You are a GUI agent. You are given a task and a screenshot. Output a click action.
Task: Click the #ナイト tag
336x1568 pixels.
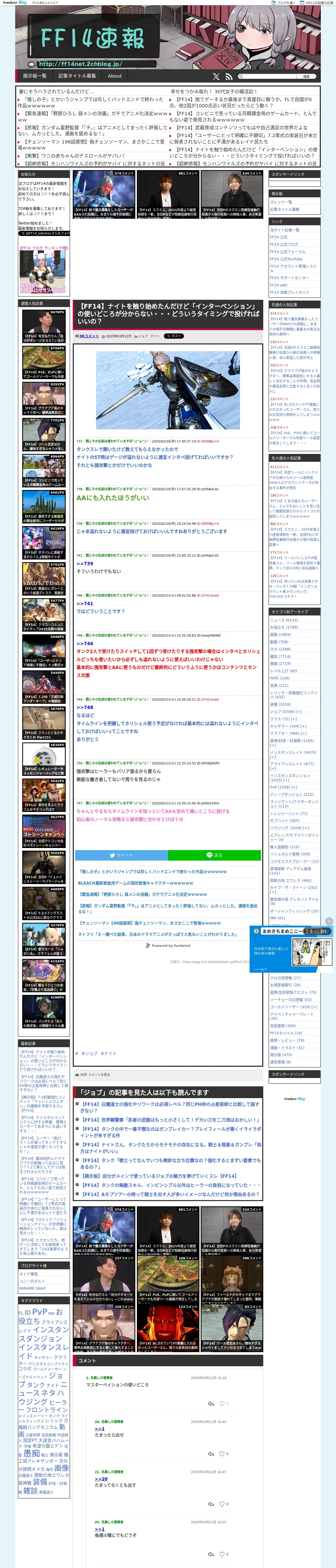coord(109,1054)
